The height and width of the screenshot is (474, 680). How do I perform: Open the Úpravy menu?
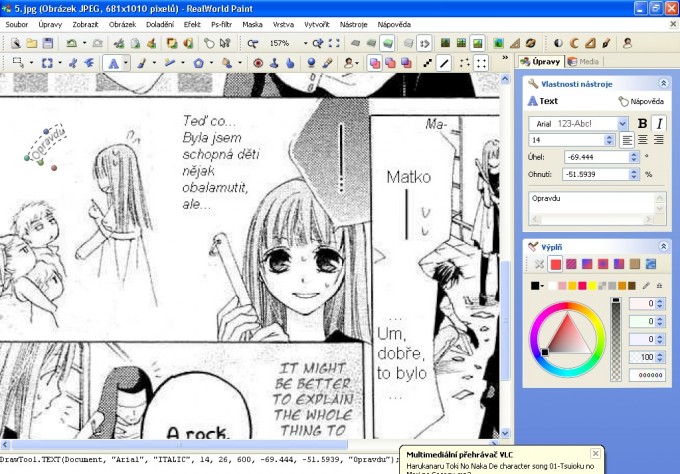point(50,24)
